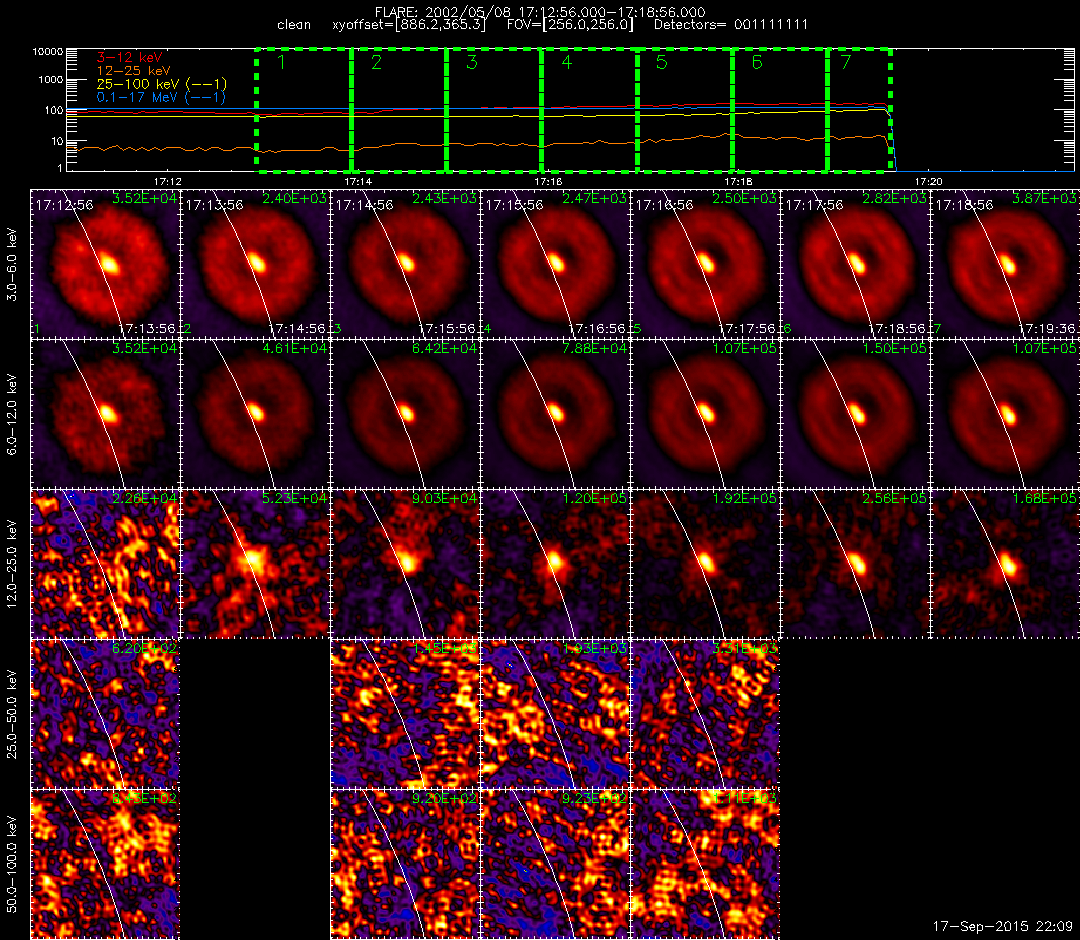Click the '6.0-12.0 keV' row label
The height and width of the screenshot is (940, 1080).
pos(12,415)
